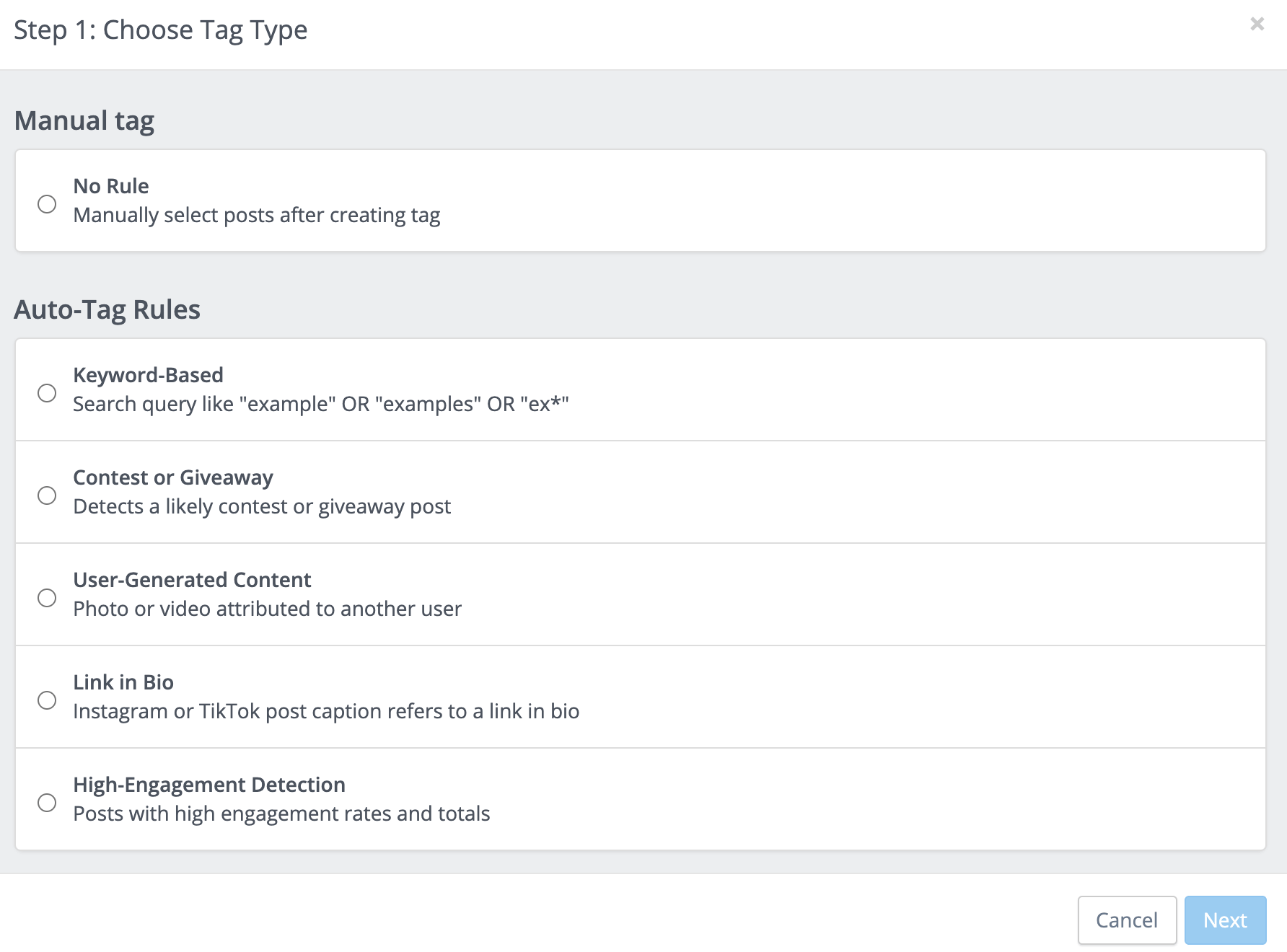
Task: Click the Next button
Action: 1224,920
